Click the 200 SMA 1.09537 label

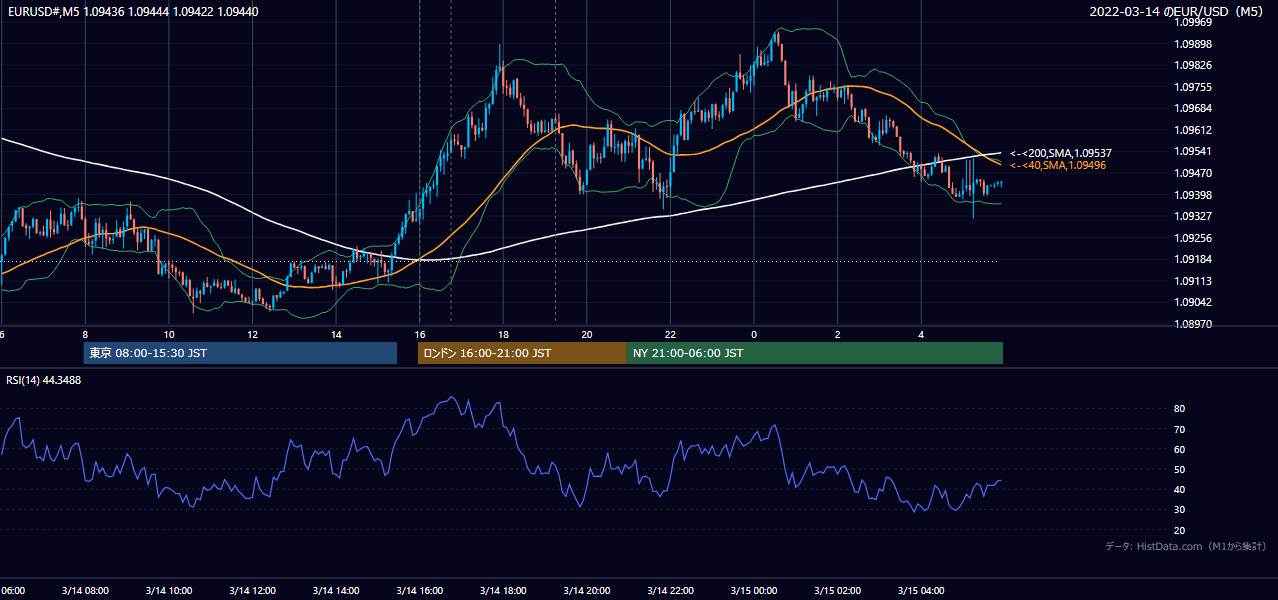tap(1060, 153)
